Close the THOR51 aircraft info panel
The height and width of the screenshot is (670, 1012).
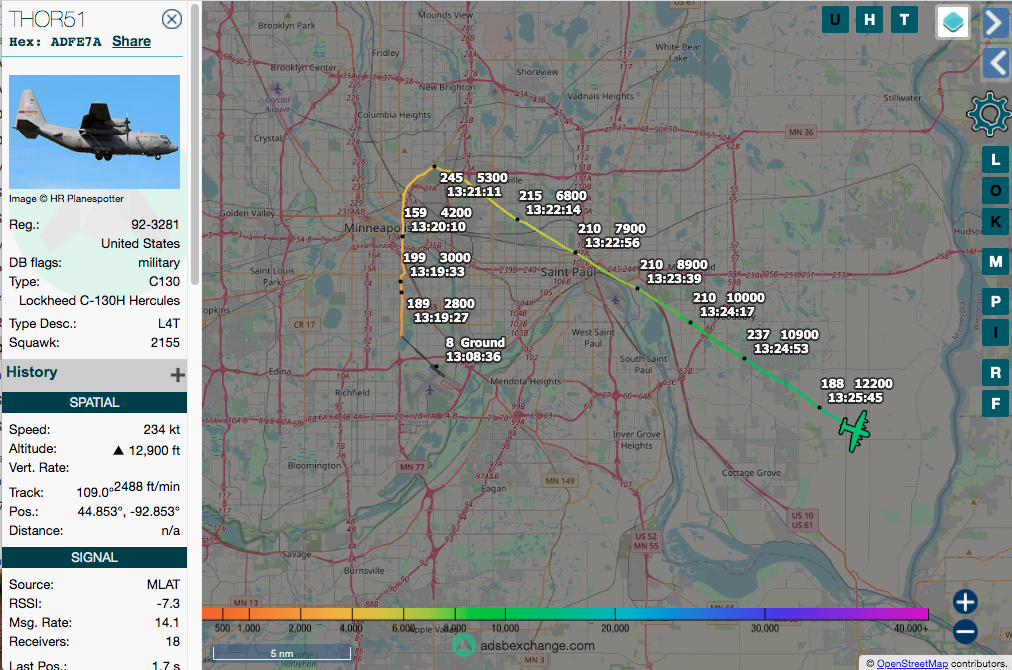click(172, 19)
